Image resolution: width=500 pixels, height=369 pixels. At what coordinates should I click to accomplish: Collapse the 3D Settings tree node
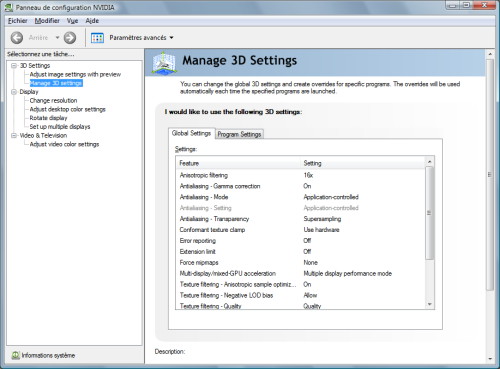coord(14,66)
